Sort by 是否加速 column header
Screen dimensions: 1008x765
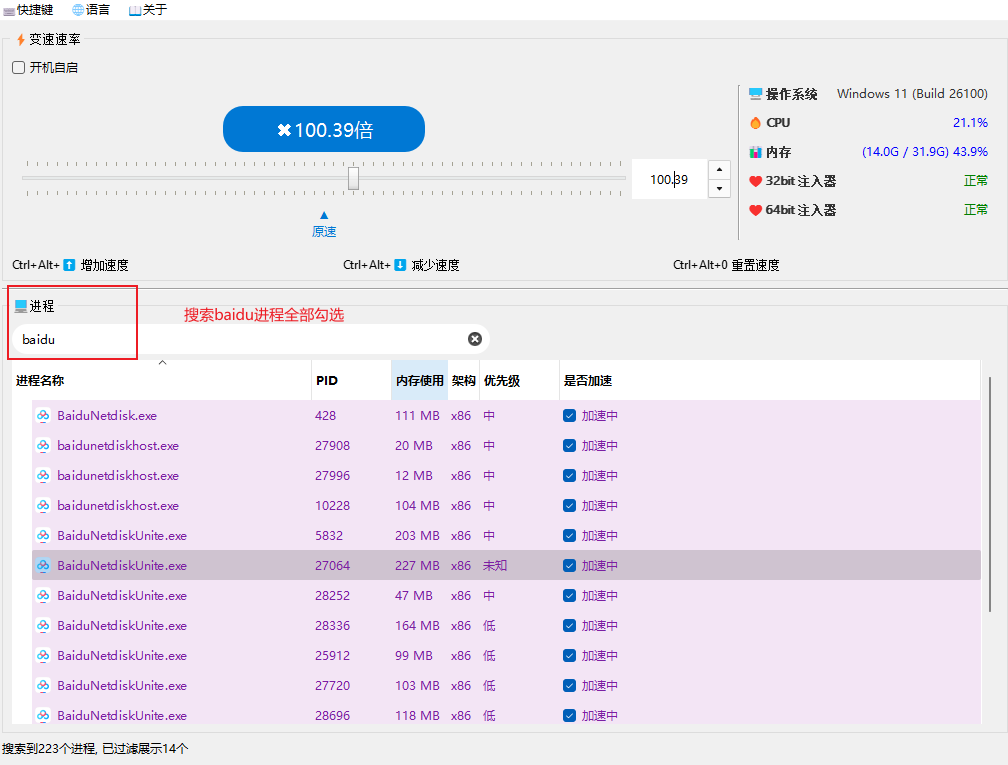click(x=770, y=381)
